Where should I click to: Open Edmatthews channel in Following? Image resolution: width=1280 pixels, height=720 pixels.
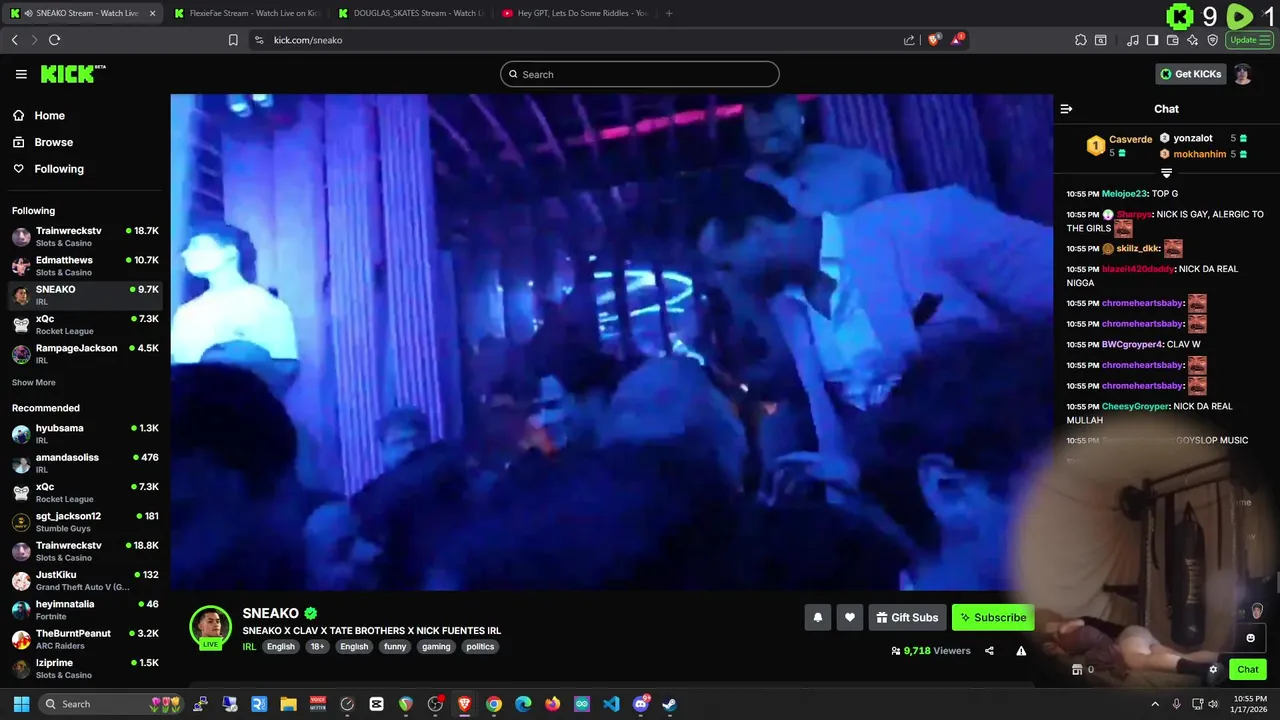(85, 266)
